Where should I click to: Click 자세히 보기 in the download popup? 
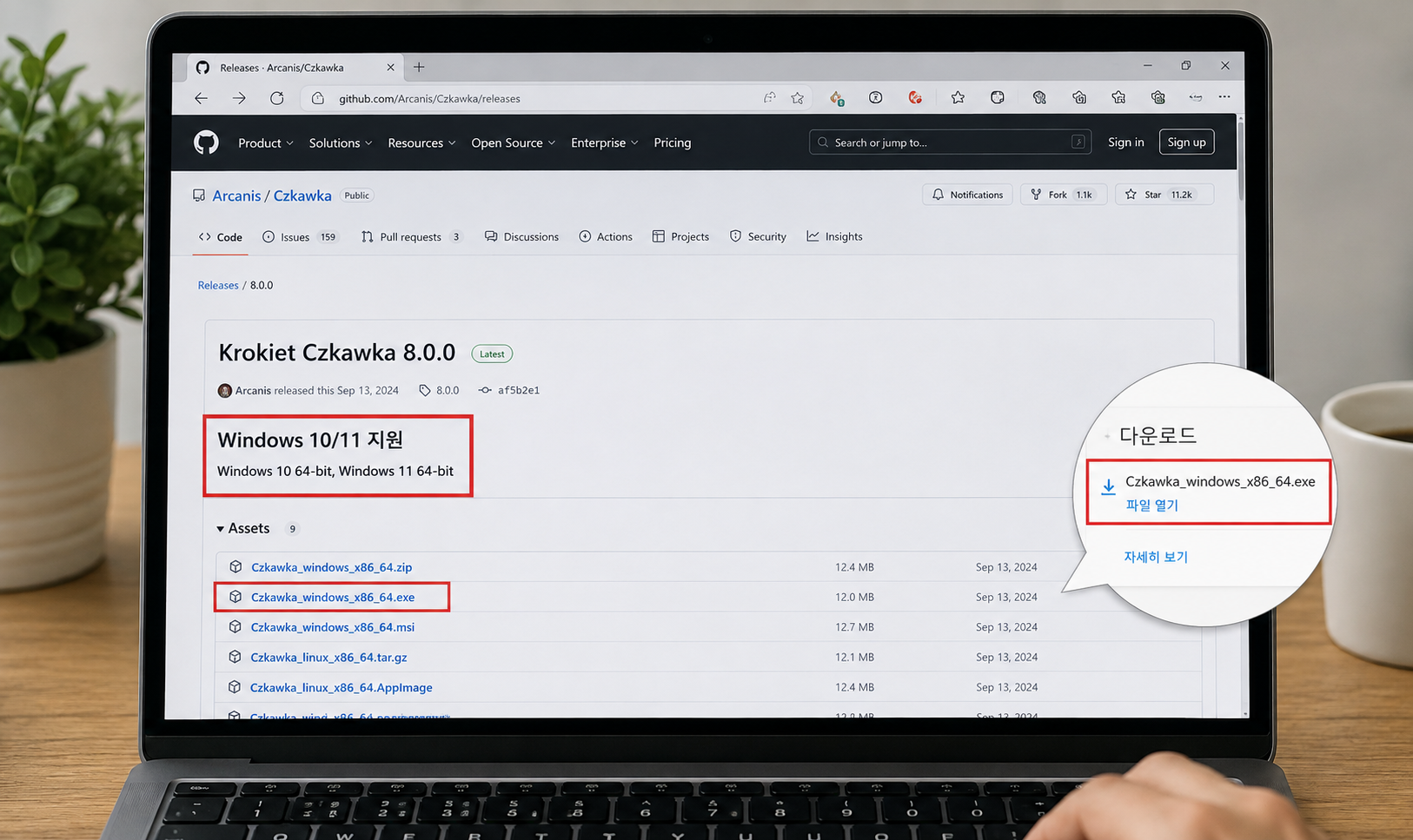point(1156,557)
